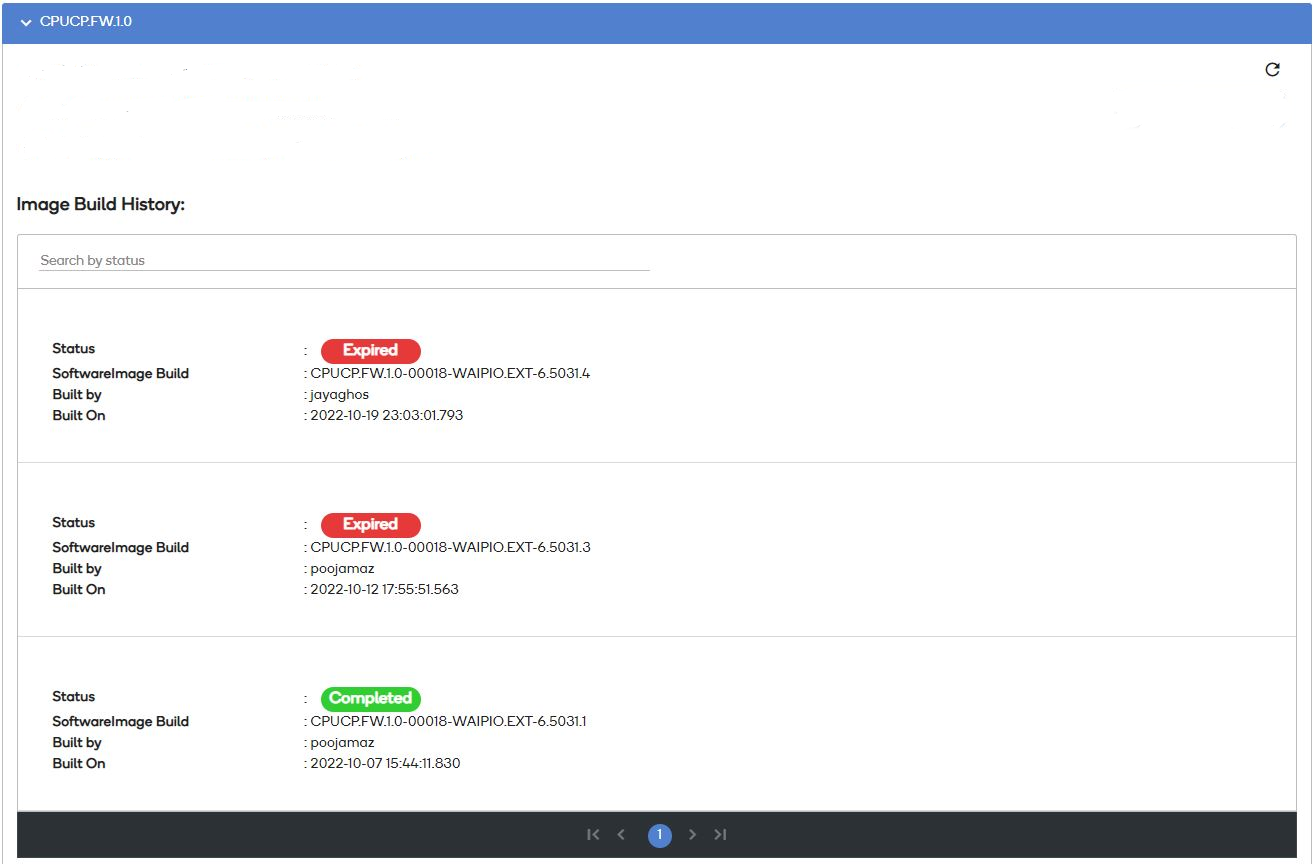Select build name CPUCP.FW.1.0-00018-WAIPIO.EXT-6.5031.4
Screen dimensions: 1315x864
450,374
